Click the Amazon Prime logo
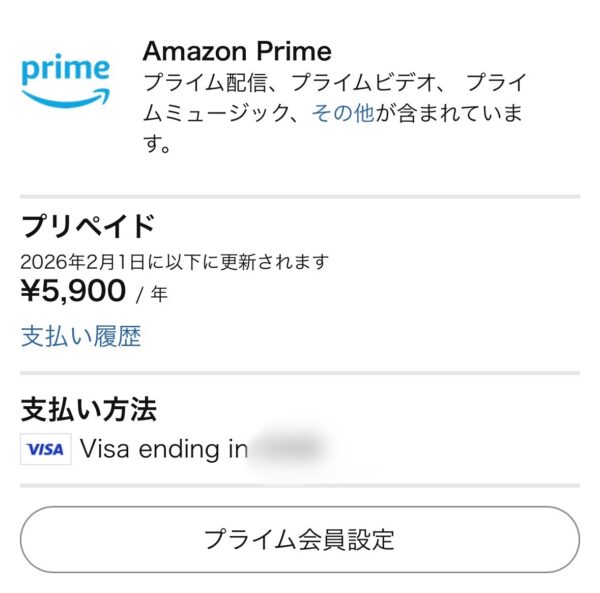Screen dimensions: 600x593 tap(65, 81)
